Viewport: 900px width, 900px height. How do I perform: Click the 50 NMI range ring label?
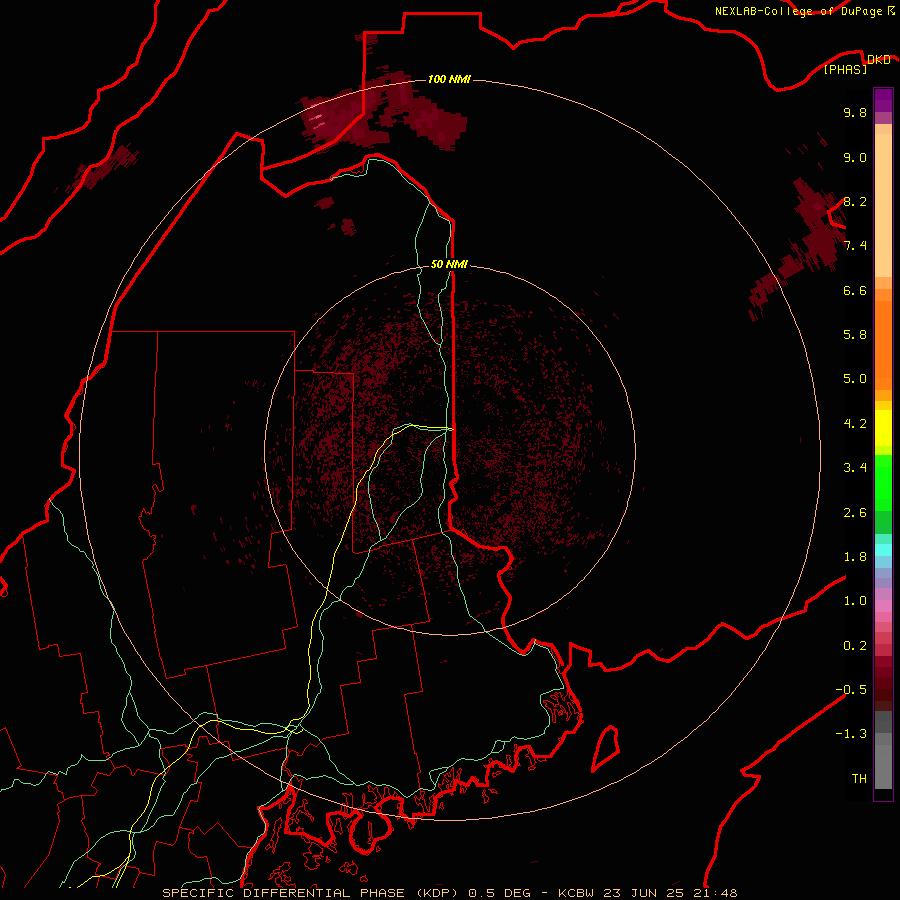pyautogui.click(x=449, y=265)
